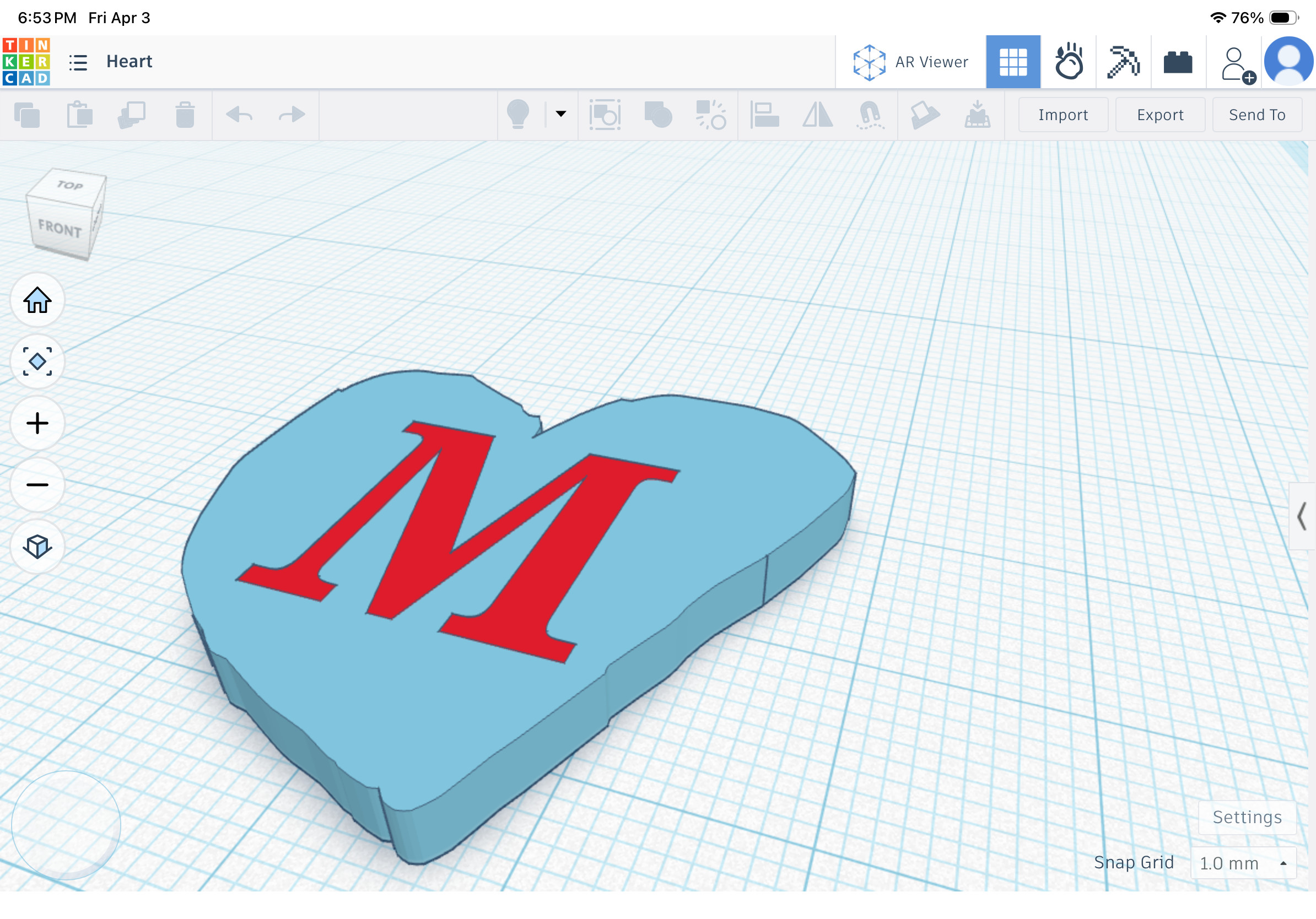Delete the selected shape with the trash icon
The width and height of the screenshot is (1316, 919).
click(x=184, y=115)
